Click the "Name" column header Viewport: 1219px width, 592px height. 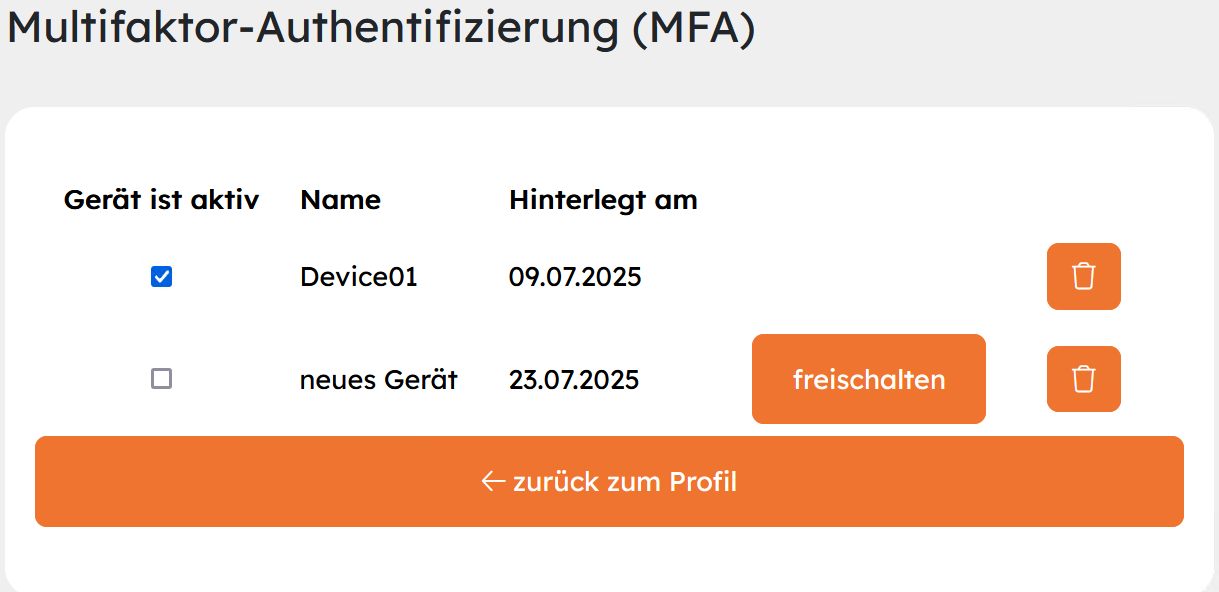(340, 200)
